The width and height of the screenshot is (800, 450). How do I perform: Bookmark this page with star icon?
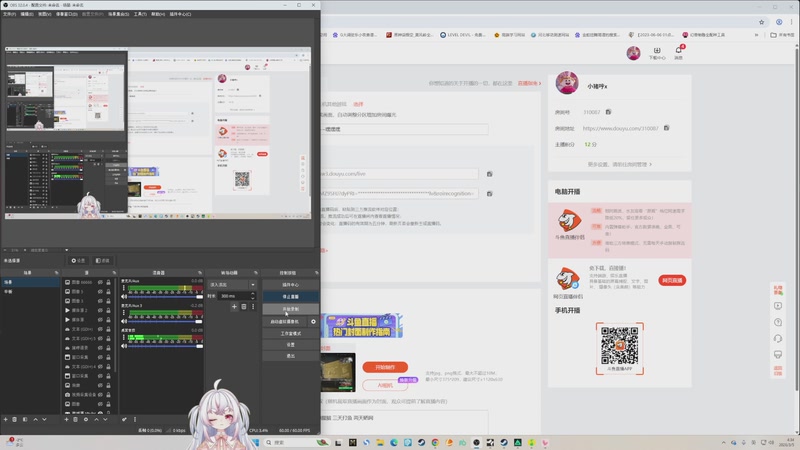[761, 22]
